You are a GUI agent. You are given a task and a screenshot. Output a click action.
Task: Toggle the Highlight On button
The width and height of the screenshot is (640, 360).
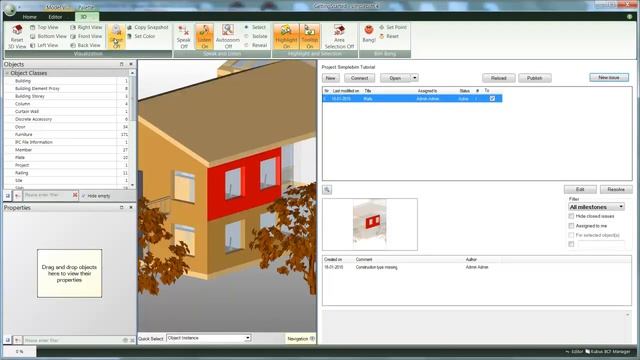click(286, 36)
